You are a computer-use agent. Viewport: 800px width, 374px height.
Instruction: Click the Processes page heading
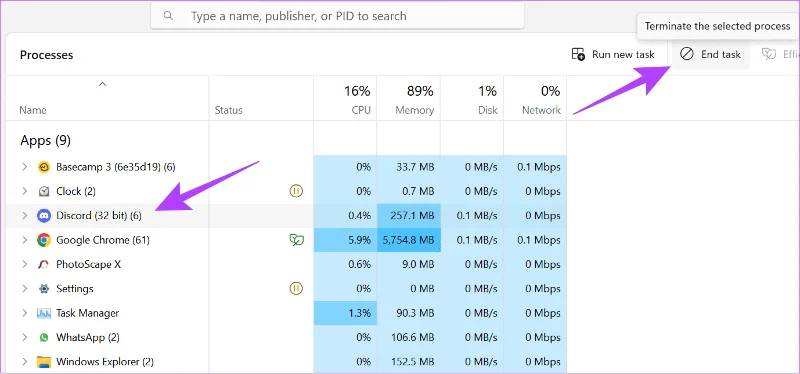(x=46, y=55)
